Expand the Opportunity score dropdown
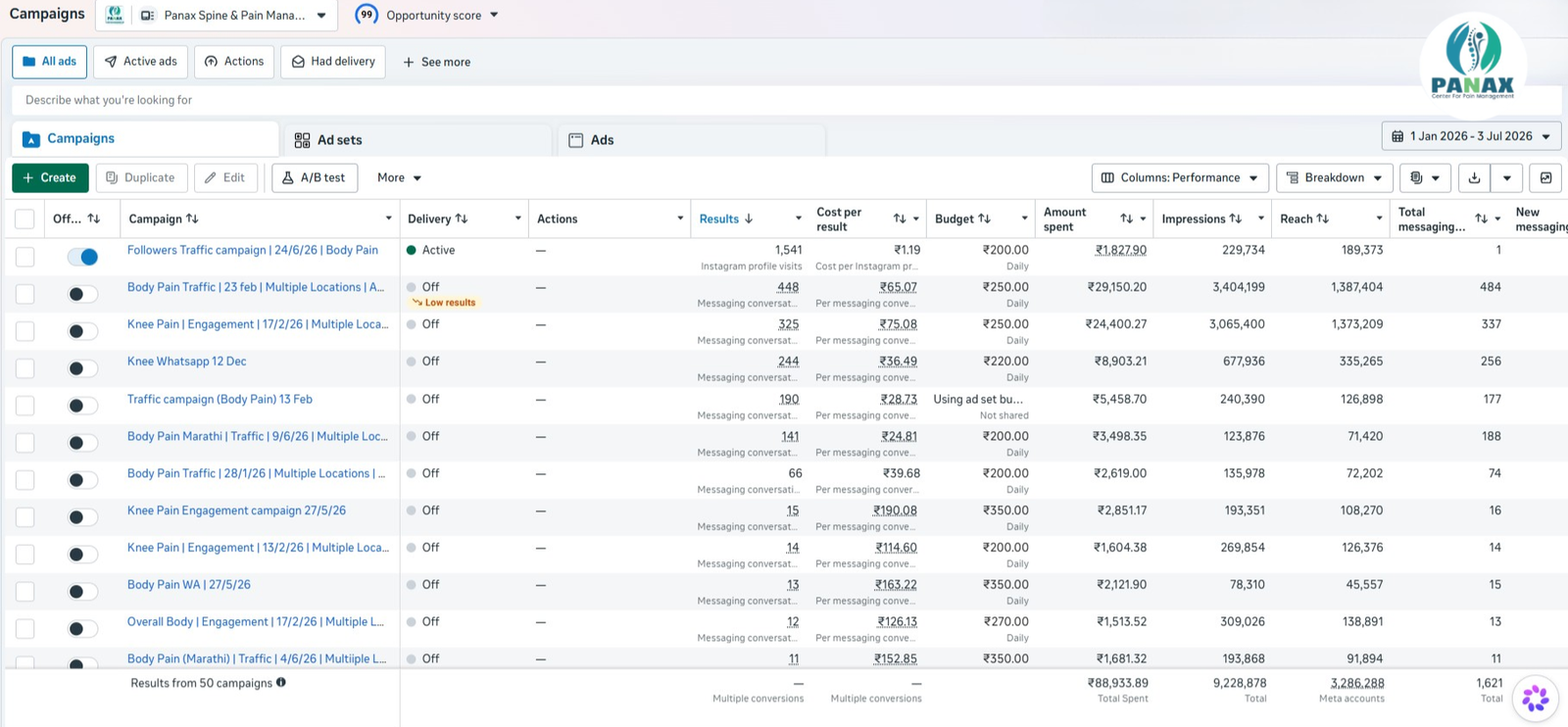 pyautogui.click(x=494, y=15)
